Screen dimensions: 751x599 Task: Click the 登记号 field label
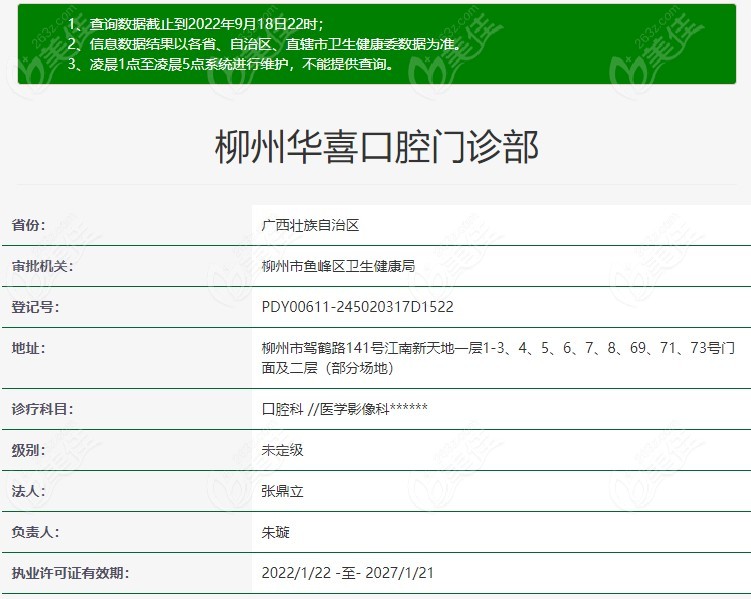click(35, 307)
